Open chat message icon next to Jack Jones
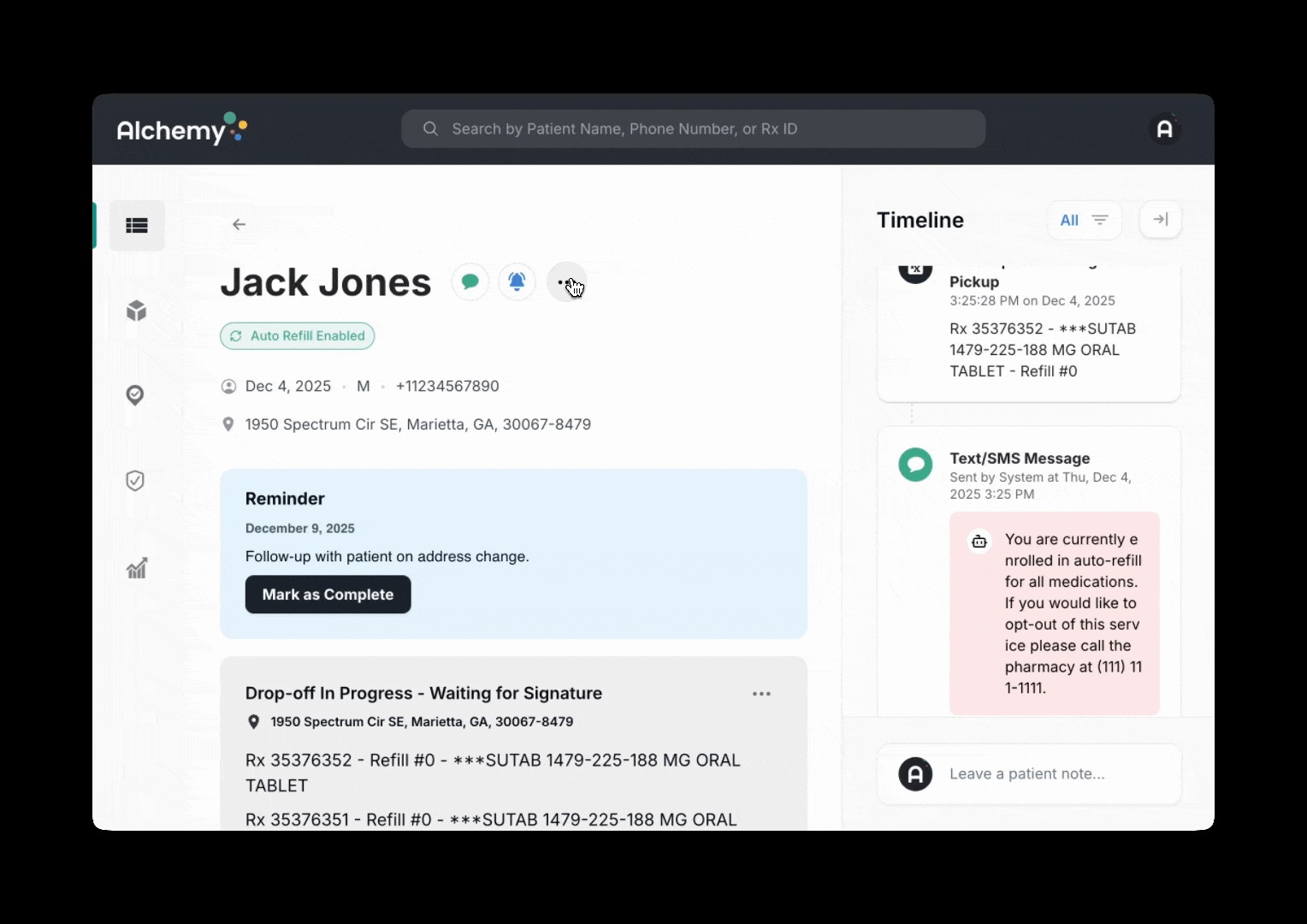 point(470,281)
